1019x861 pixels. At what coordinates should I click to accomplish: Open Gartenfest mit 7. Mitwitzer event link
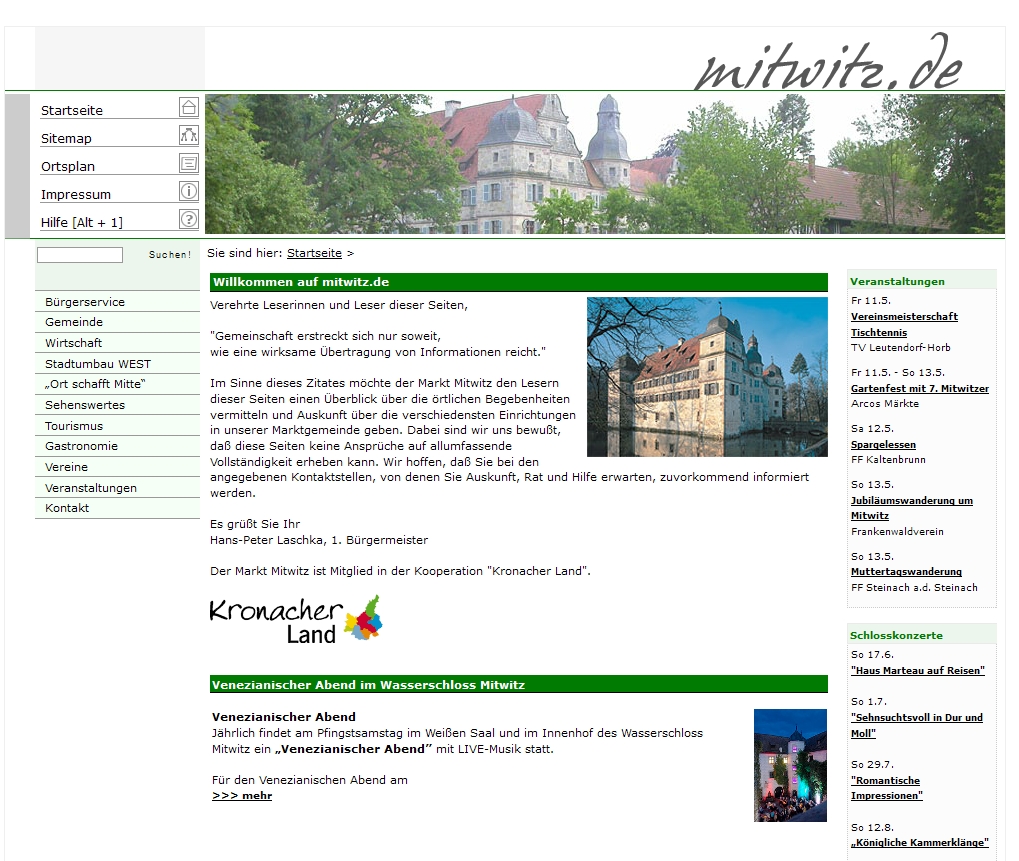pyautogui.click(x=920, y=389)
